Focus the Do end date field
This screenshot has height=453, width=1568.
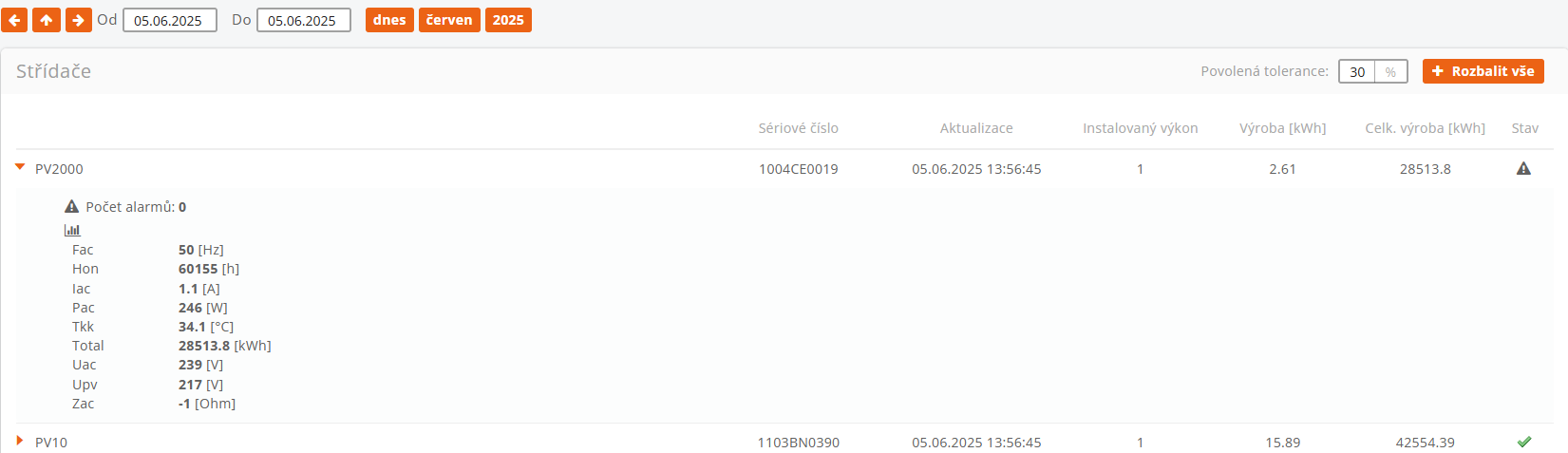pos(303,20)
